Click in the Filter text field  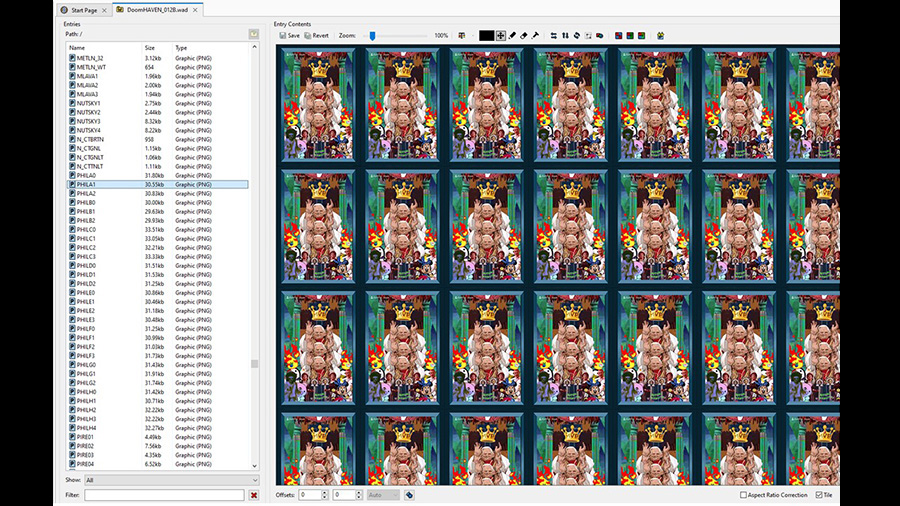[x=164, y=495]
